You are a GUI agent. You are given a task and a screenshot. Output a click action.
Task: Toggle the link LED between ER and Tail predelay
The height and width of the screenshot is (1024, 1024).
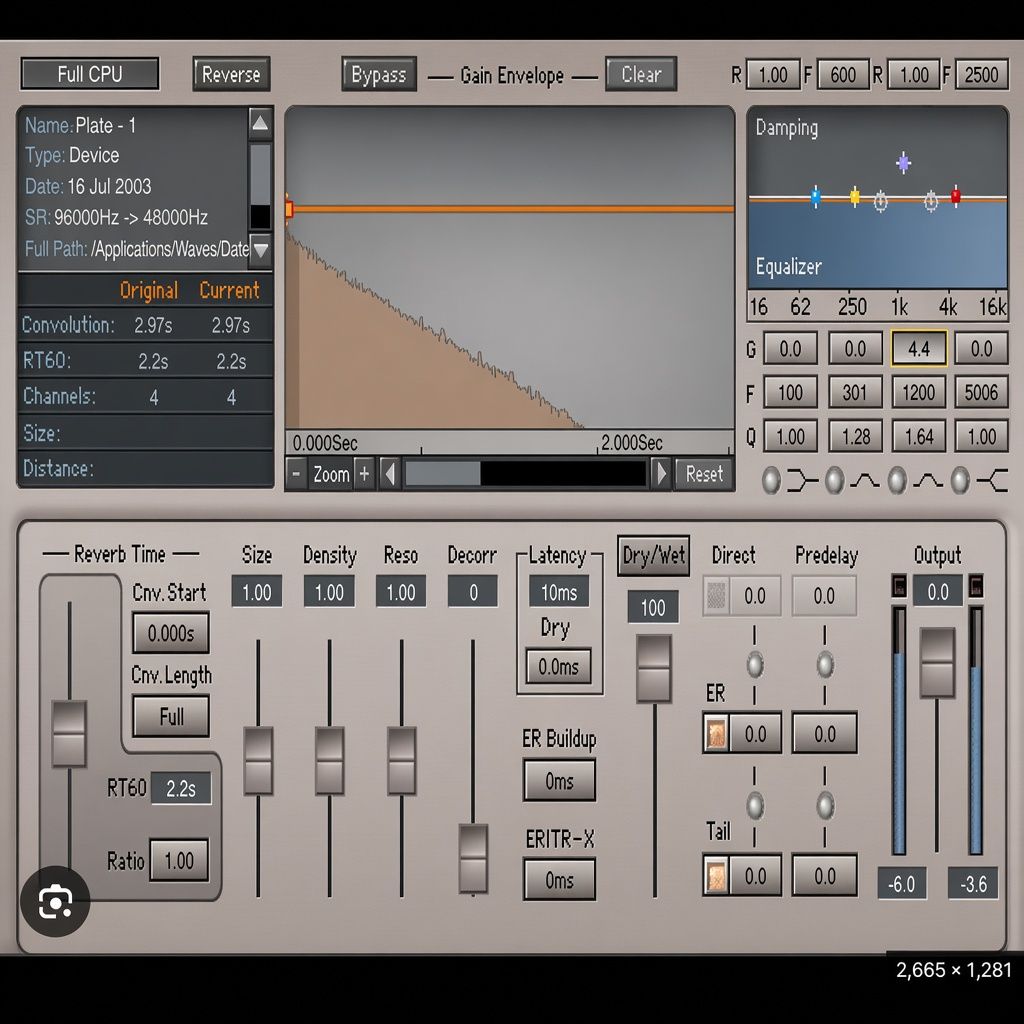pyautogui.click(x=825, y=806)
